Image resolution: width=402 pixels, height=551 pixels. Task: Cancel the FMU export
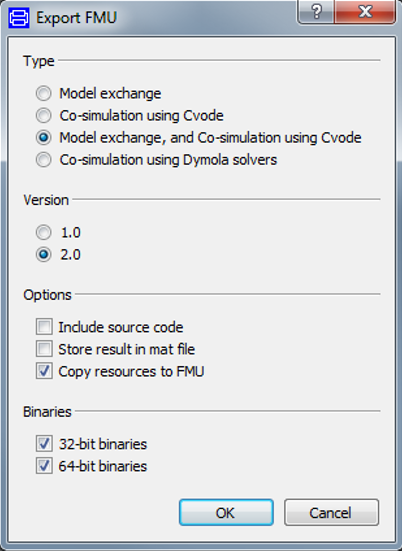pos(331,513)
